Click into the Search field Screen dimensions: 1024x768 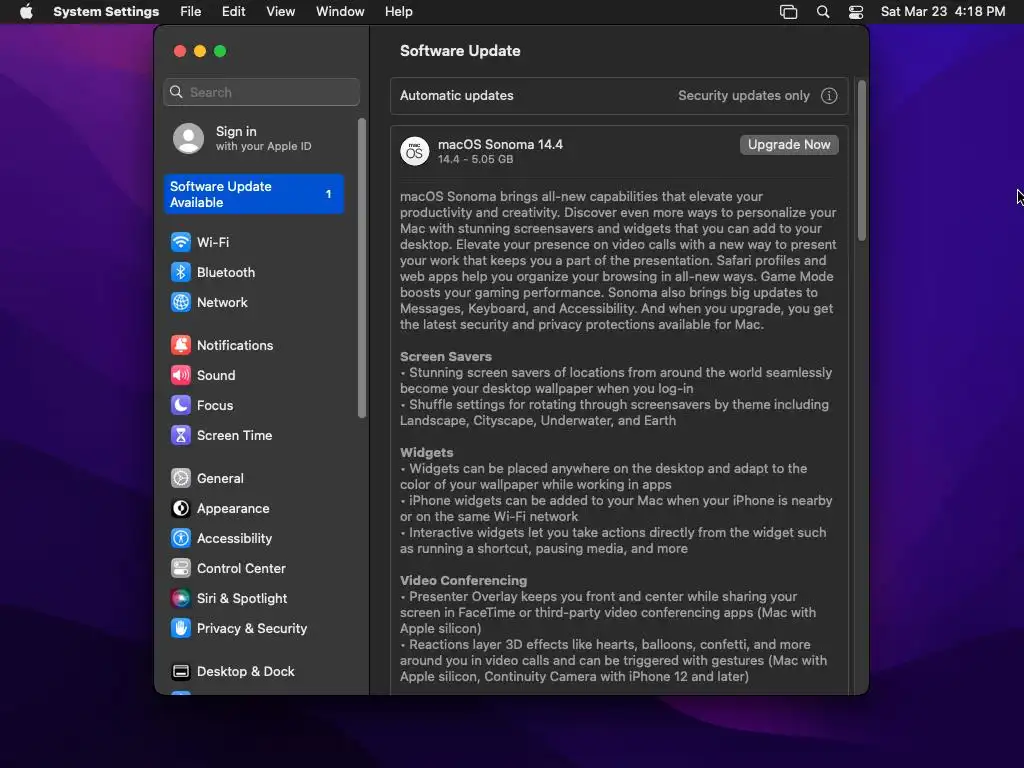click(262, 92)
